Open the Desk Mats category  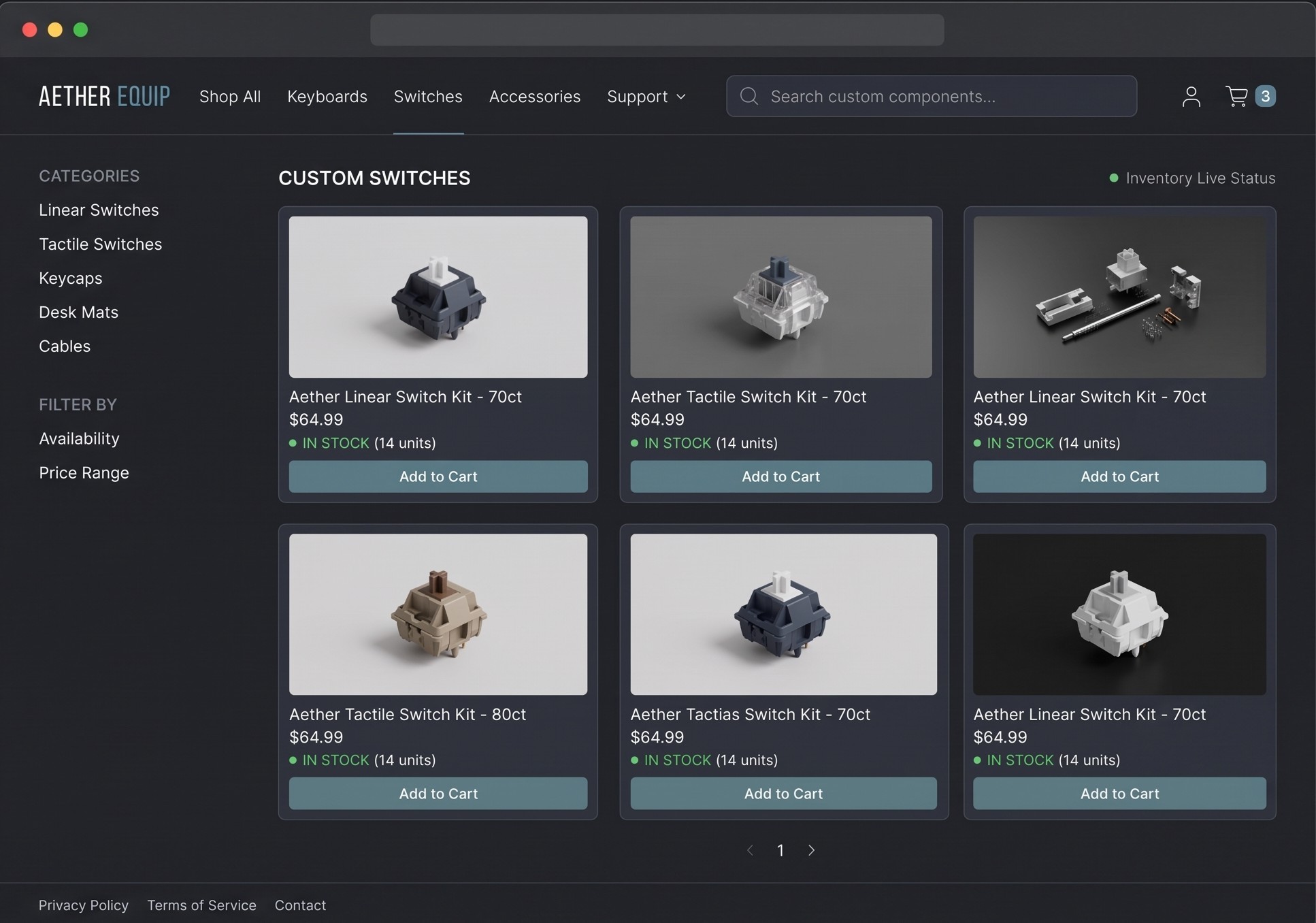[x=78, y=312]
